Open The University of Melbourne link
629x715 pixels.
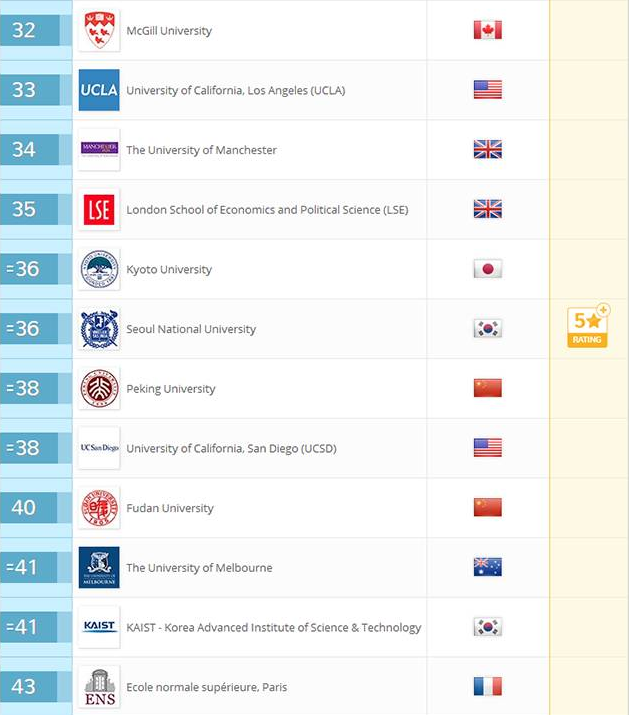(199, 568)
